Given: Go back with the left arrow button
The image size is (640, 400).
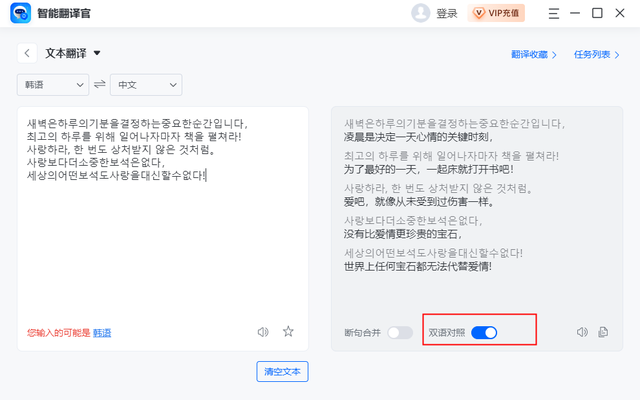Looking at the screenshot, I should pos(27,53).
